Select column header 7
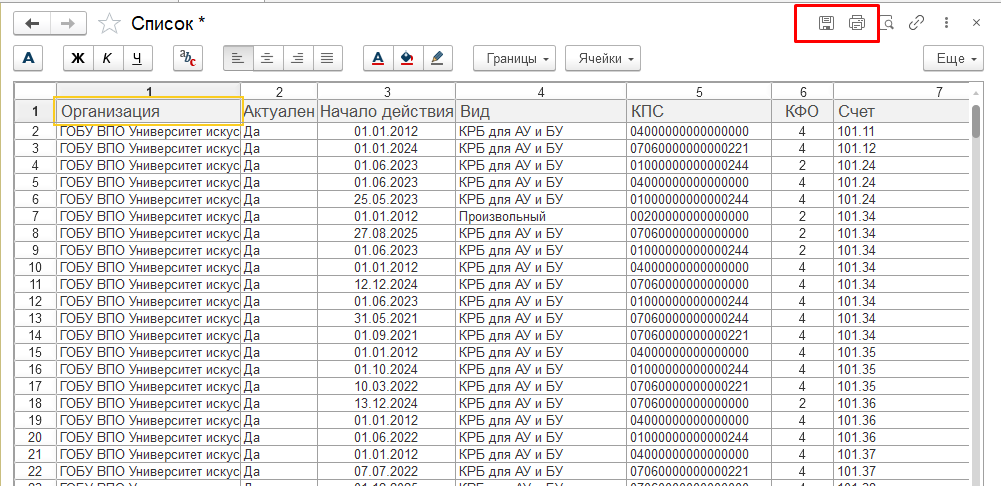 (x=901, y=91)
